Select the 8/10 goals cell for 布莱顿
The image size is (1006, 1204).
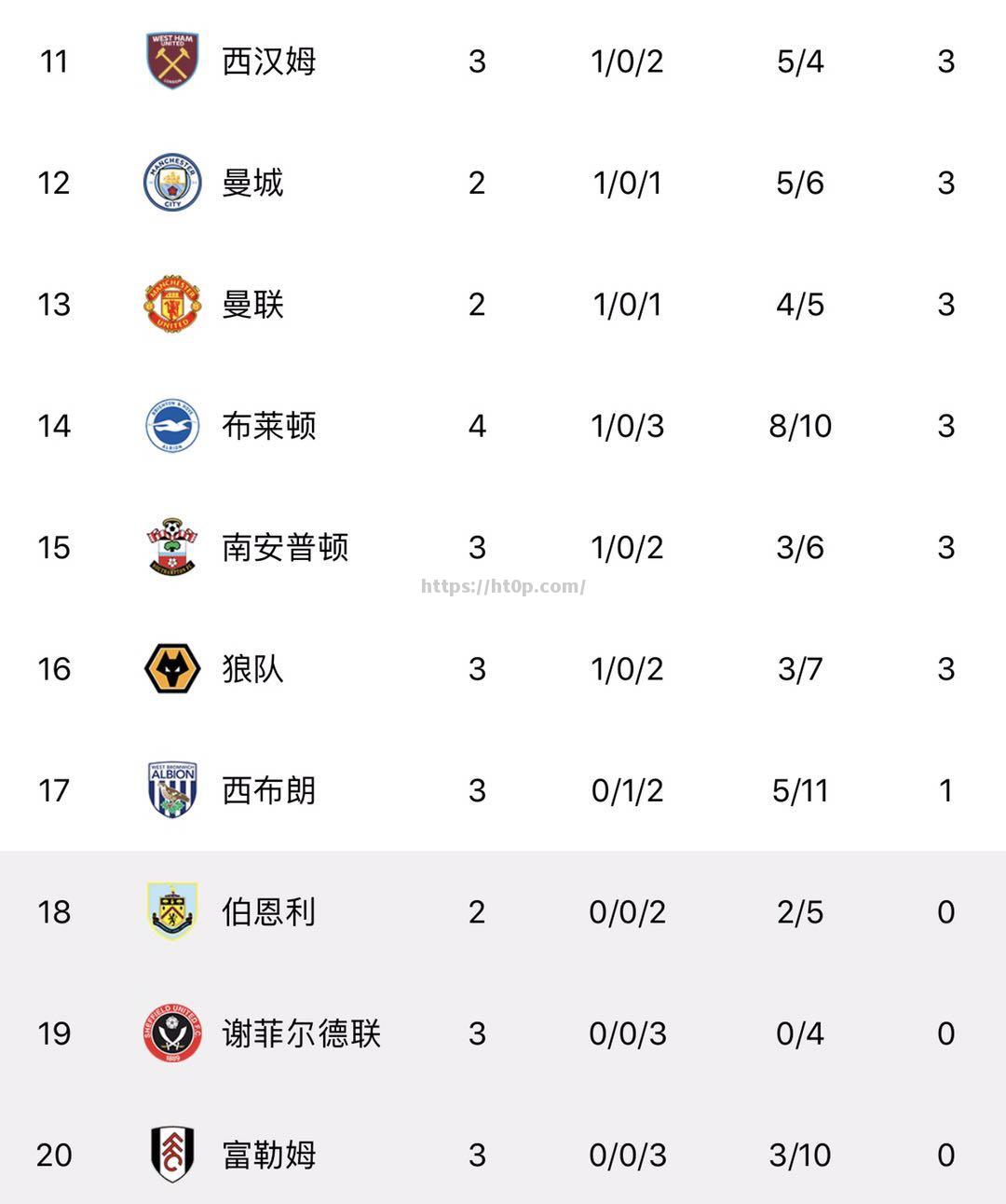[x=800, y=426]
